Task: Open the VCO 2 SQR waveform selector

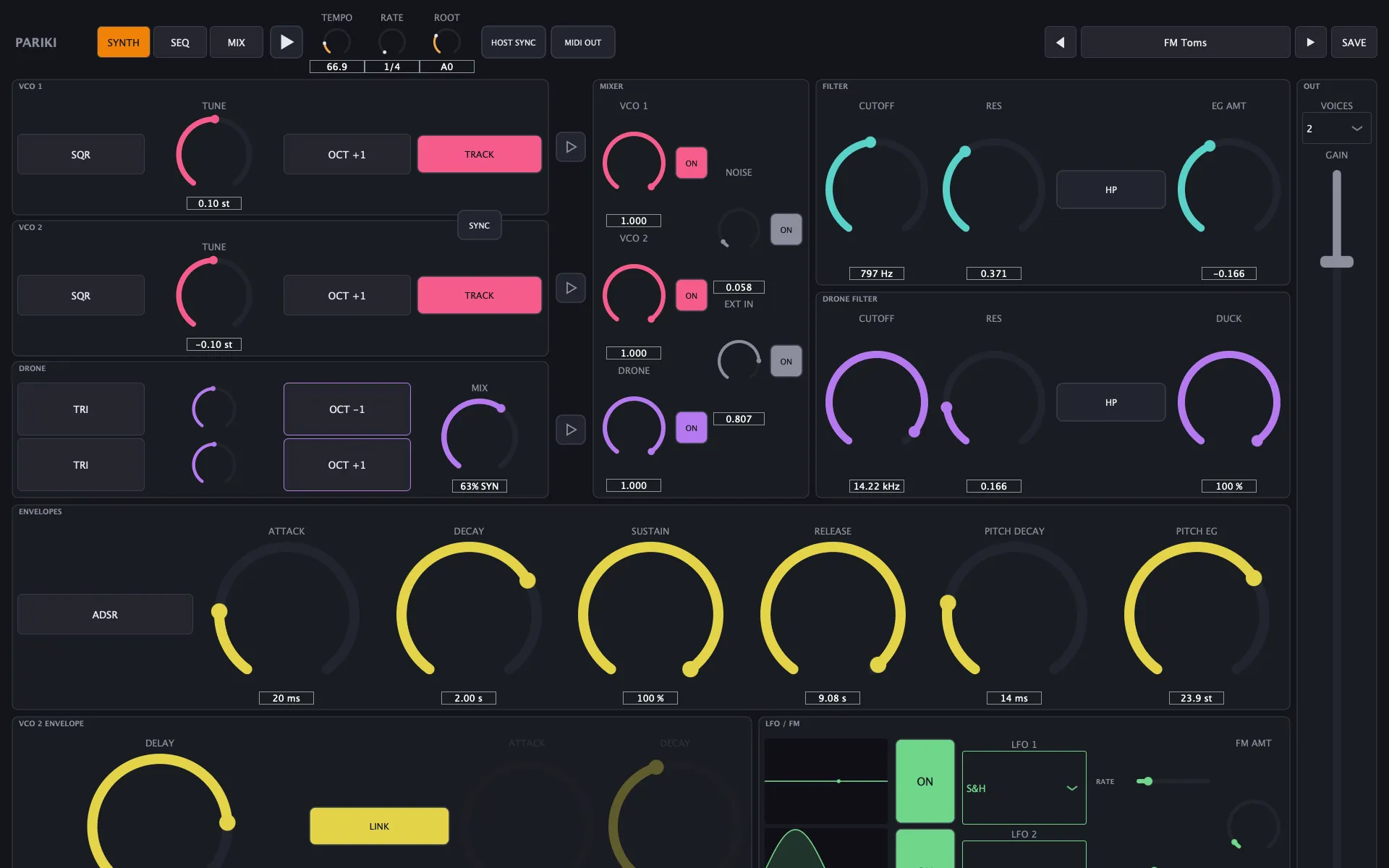Action: 80,295
